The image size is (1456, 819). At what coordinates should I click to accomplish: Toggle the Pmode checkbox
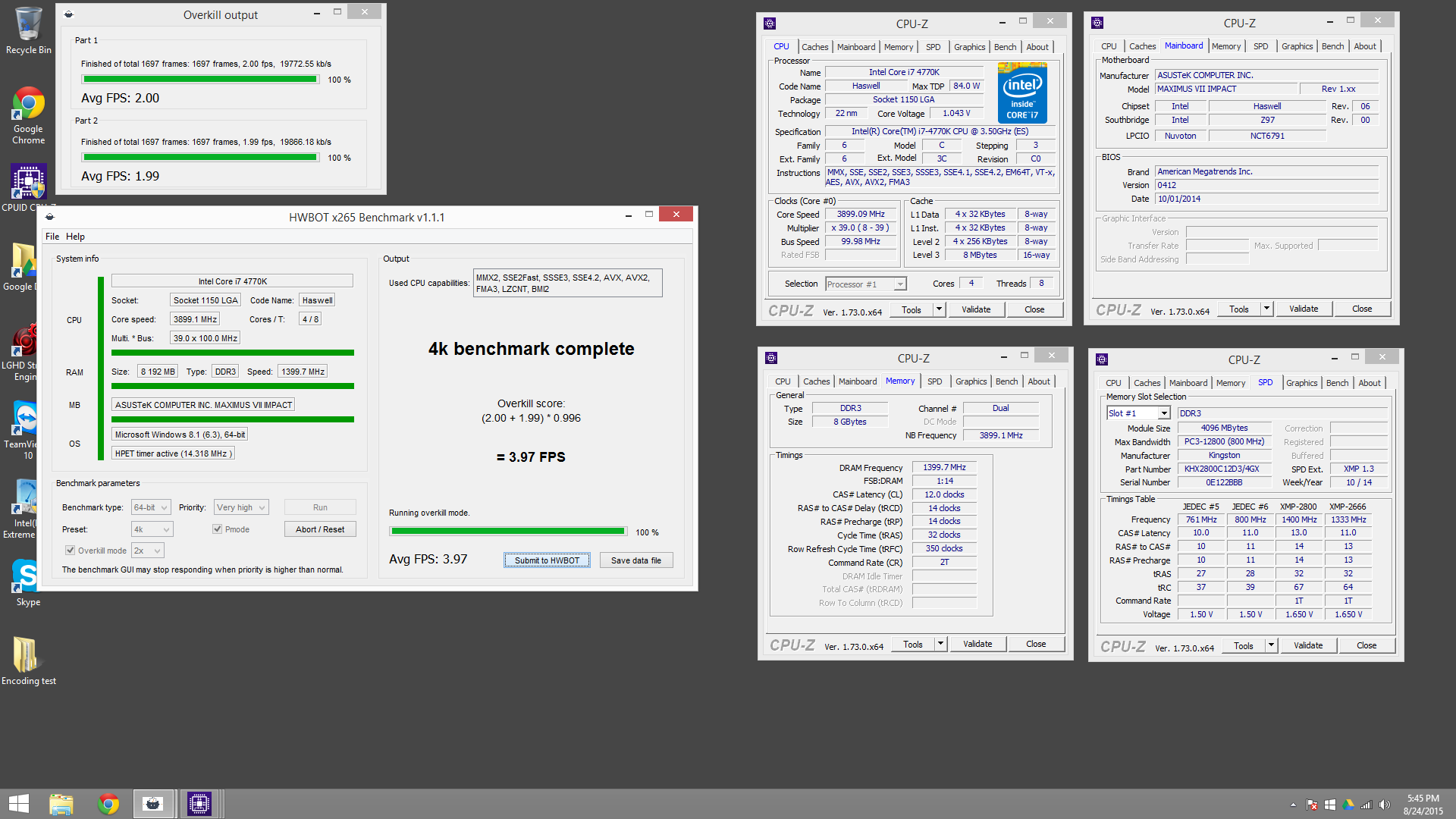pyautogui.click(x=218, y=529)
